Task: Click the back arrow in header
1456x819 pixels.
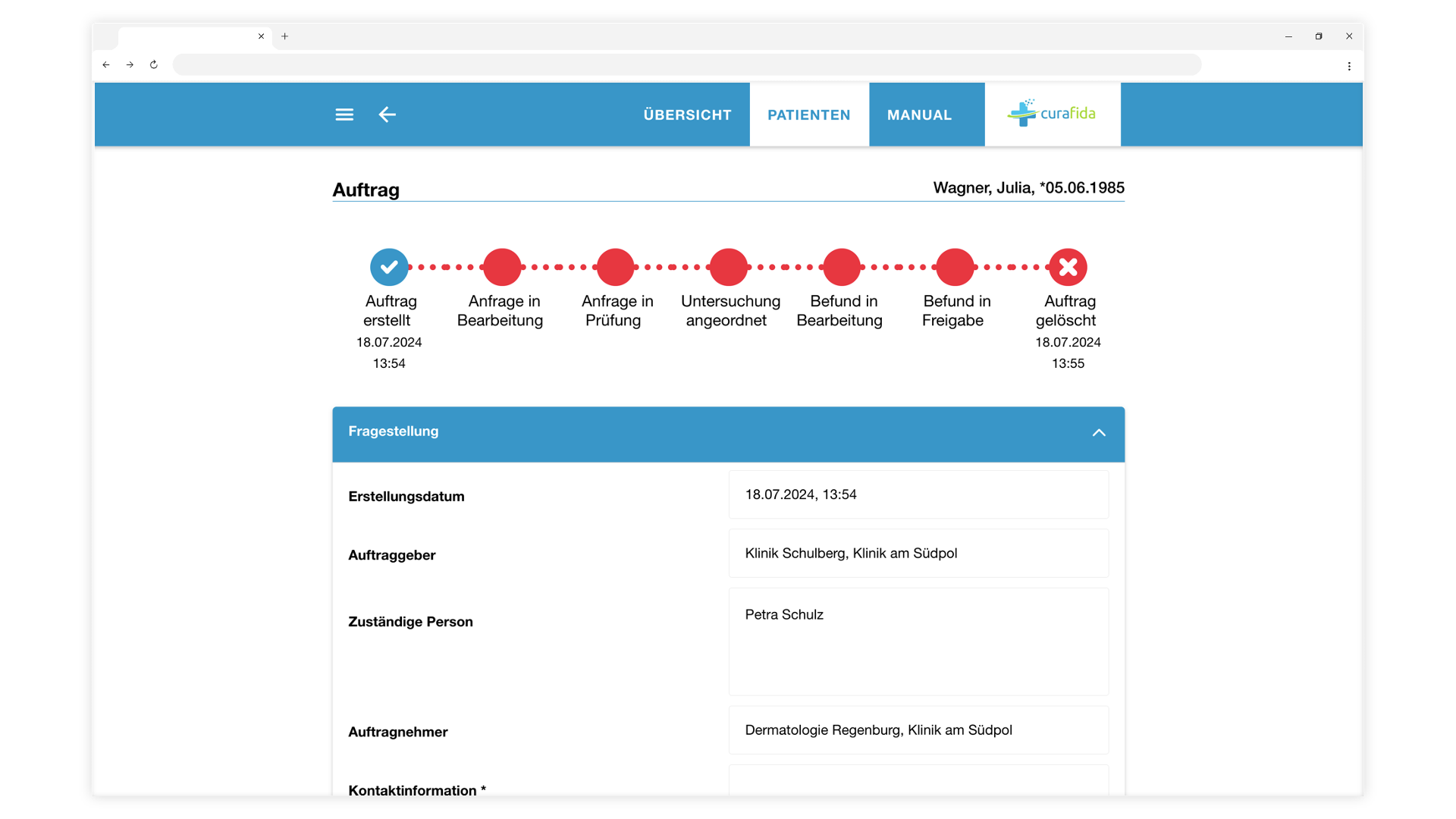Action: click(x=387, y=115)
